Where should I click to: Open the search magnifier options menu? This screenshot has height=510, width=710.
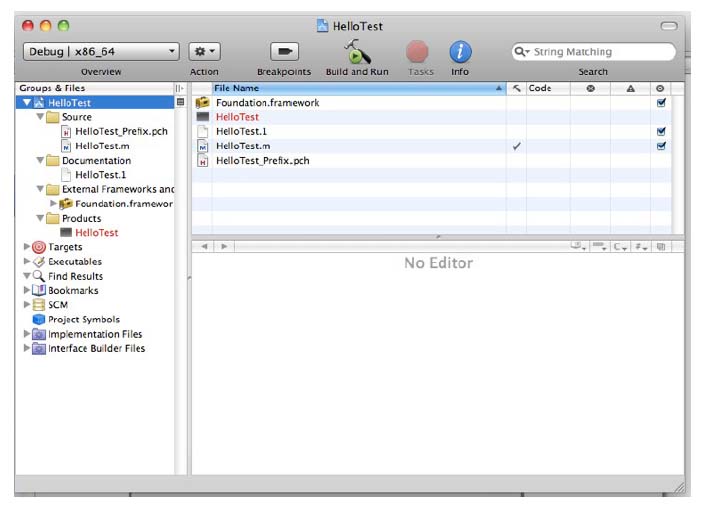coord(522,52)
